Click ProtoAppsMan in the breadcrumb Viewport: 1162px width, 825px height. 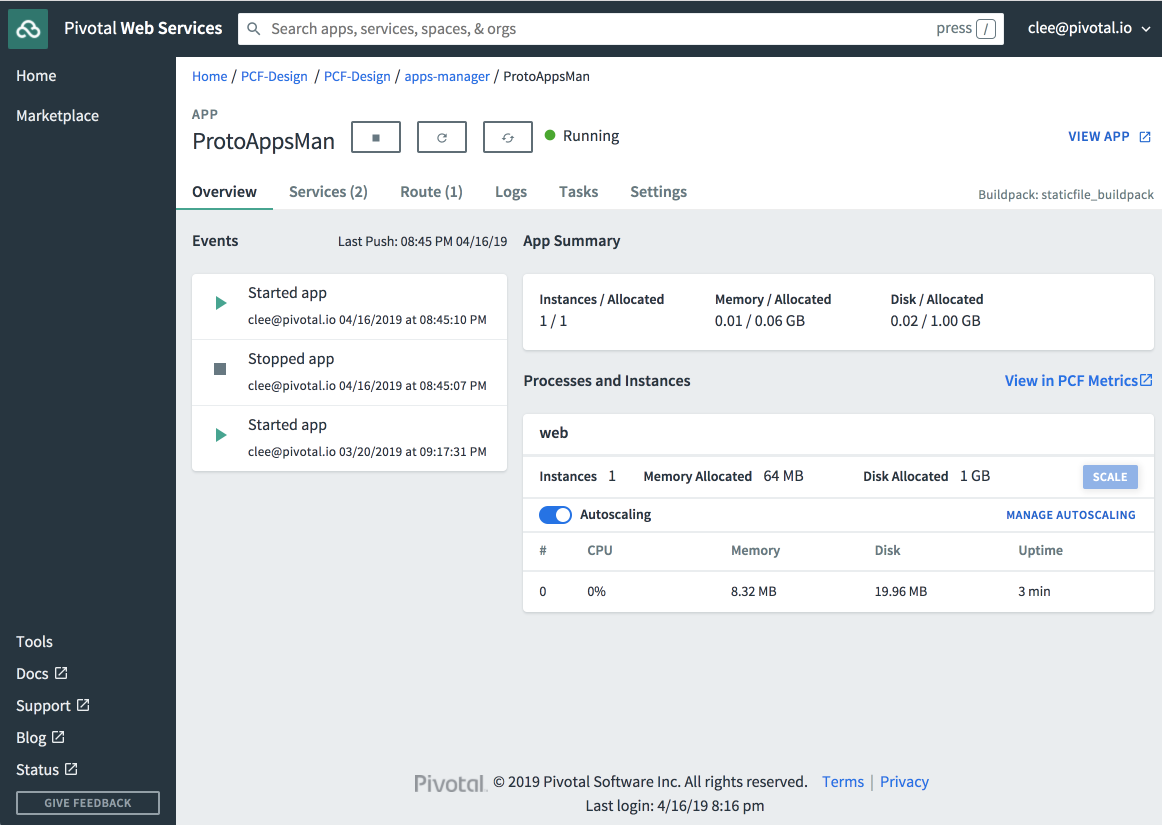pyautogui.click(x=547, y=76)
